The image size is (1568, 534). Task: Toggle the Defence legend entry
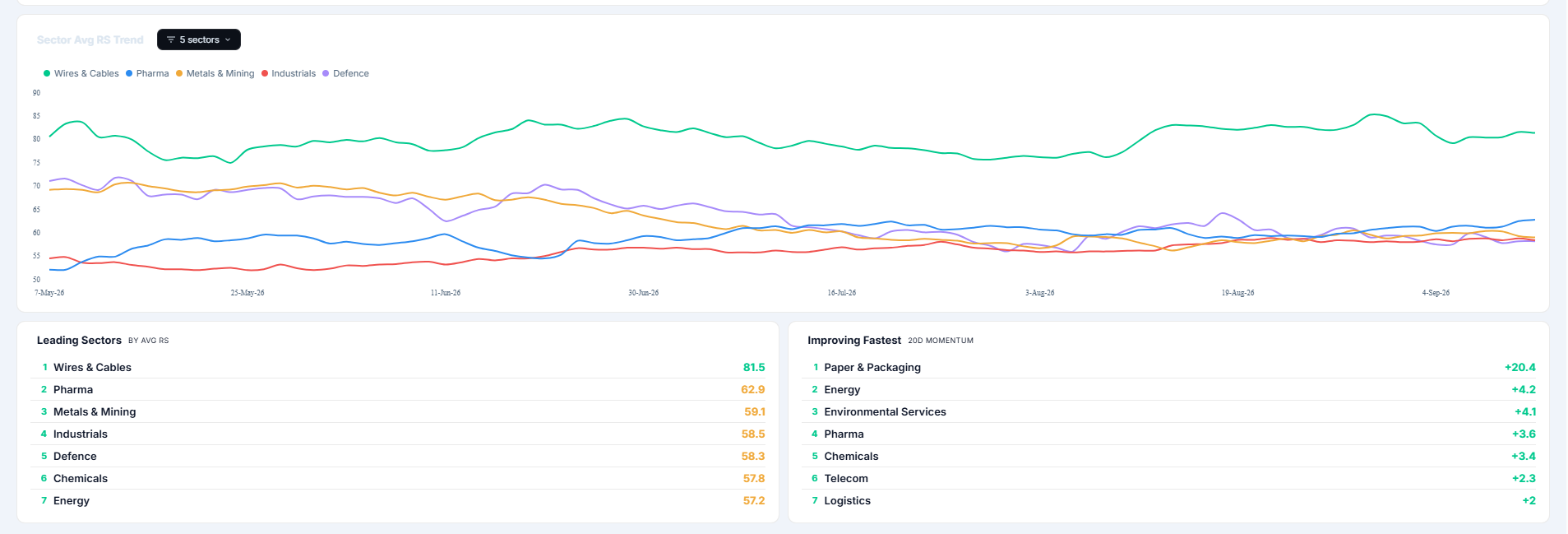point(345,73)
